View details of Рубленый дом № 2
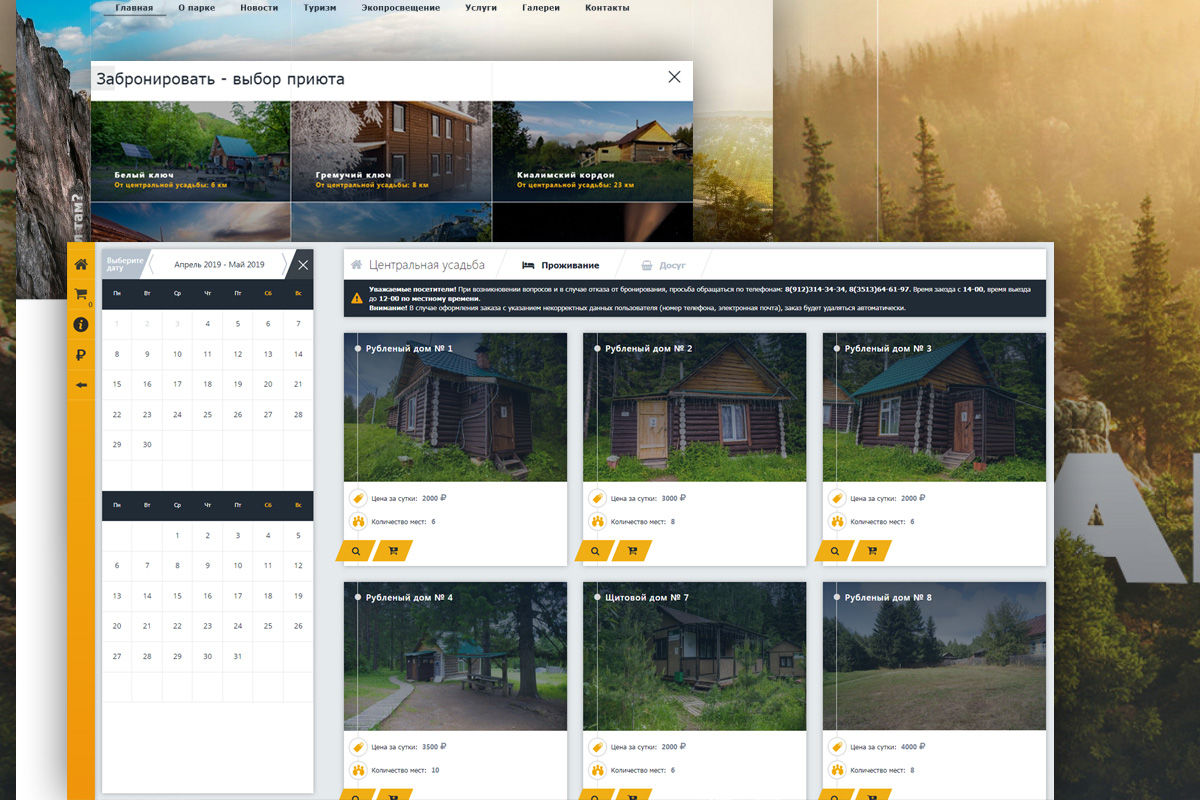Image resolution: width=1200 pixels, height=800 pixels. [x=596, y=551]
